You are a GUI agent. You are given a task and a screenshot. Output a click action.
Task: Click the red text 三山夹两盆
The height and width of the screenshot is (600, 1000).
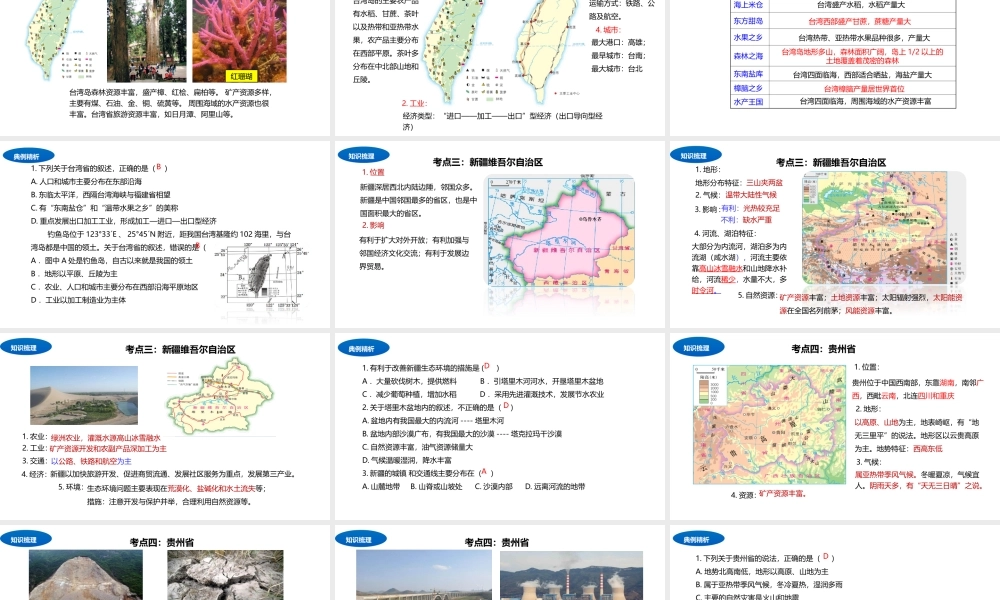(765, 182)
